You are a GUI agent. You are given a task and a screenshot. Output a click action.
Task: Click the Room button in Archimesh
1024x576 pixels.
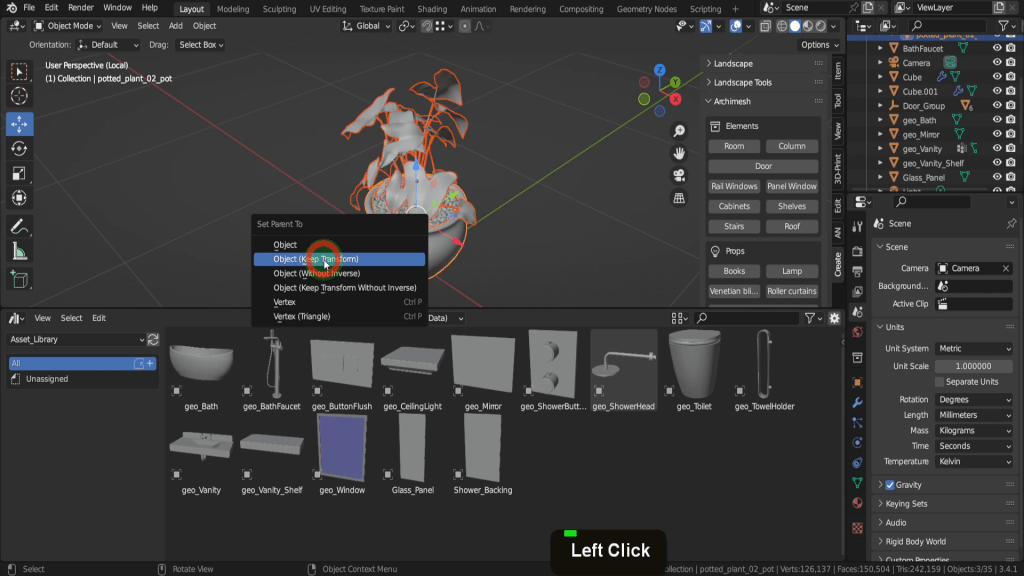click(734, 146)
